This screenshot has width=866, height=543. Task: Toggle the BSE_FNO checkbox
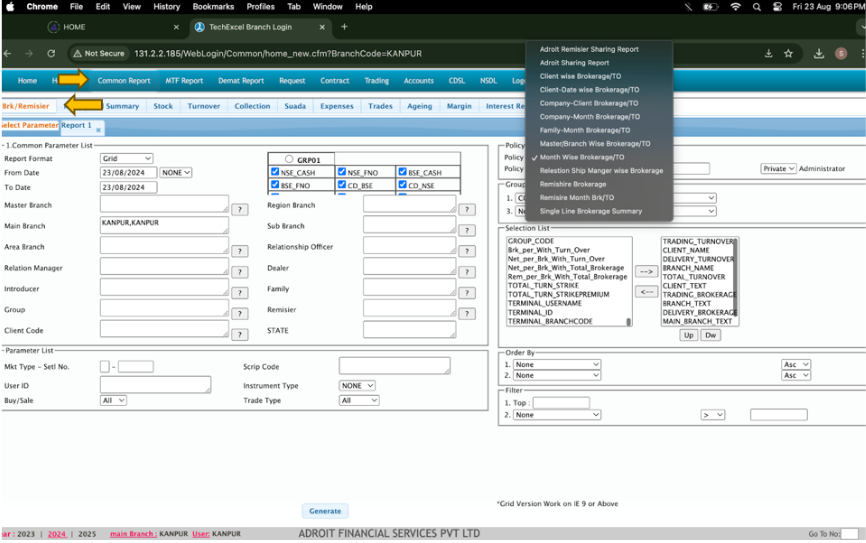click(276, 186)
